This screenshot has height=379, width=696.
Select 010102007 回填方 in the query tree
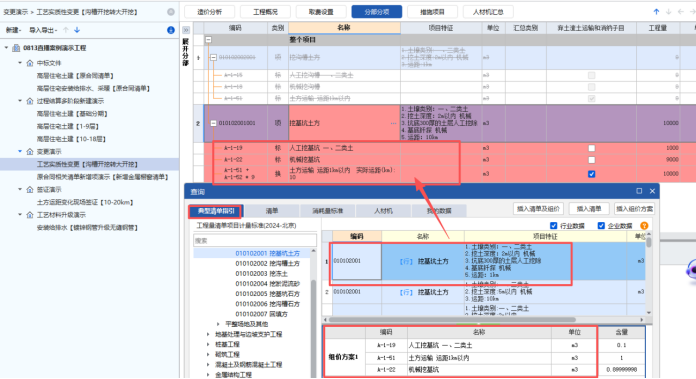[x=261, y=314]
